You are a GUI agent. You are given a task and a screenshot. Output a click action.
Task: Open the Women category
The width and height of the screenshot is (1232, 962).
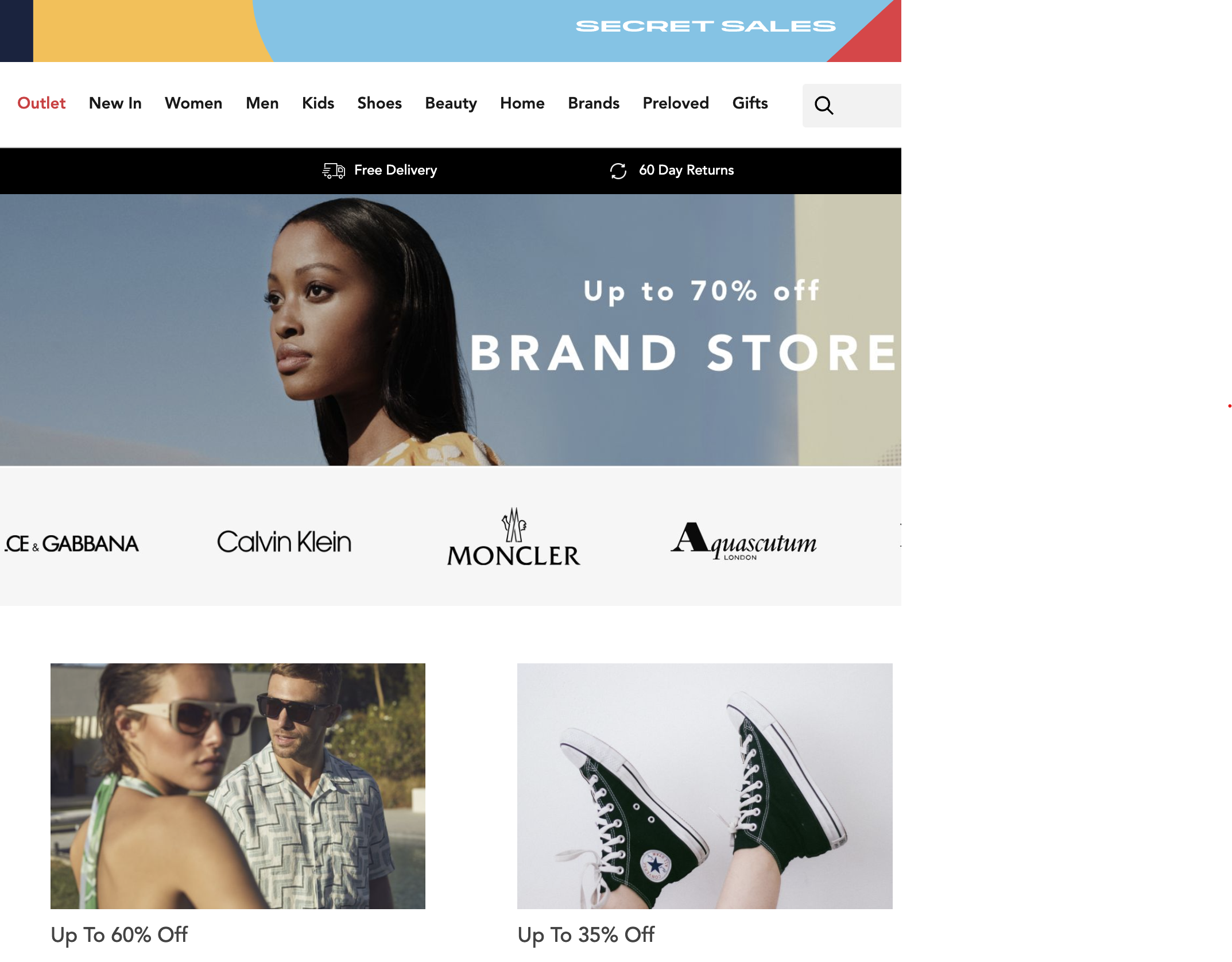tap(193, 103)
